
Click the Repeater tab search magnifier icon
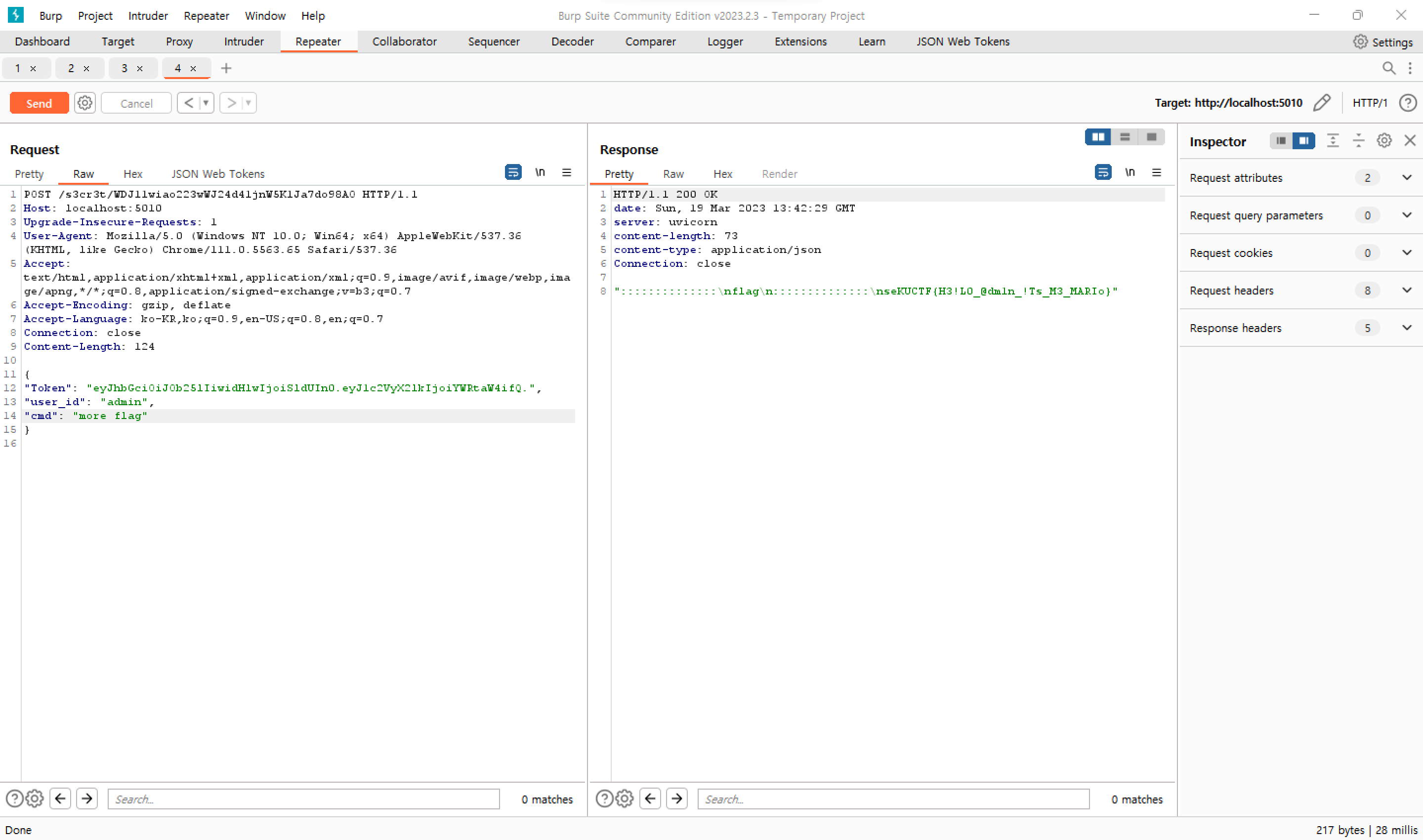click(1388, 69)
